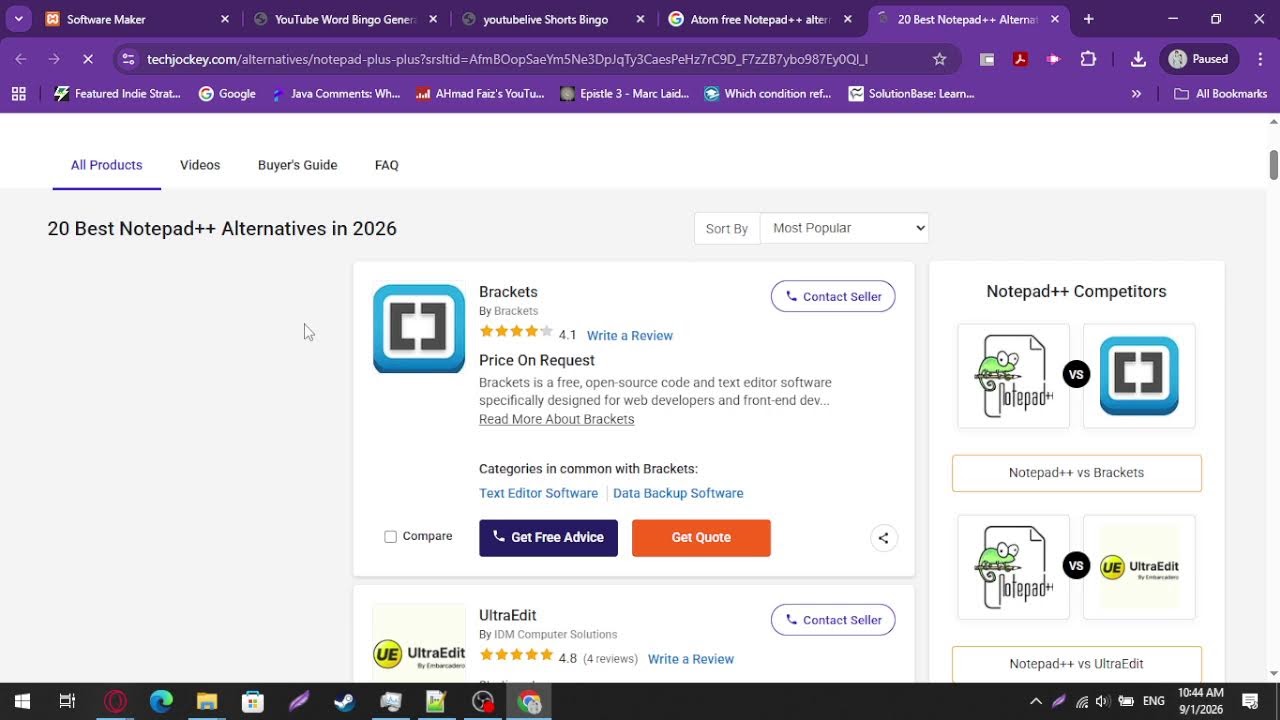Switch to the All Products tab

106,165
